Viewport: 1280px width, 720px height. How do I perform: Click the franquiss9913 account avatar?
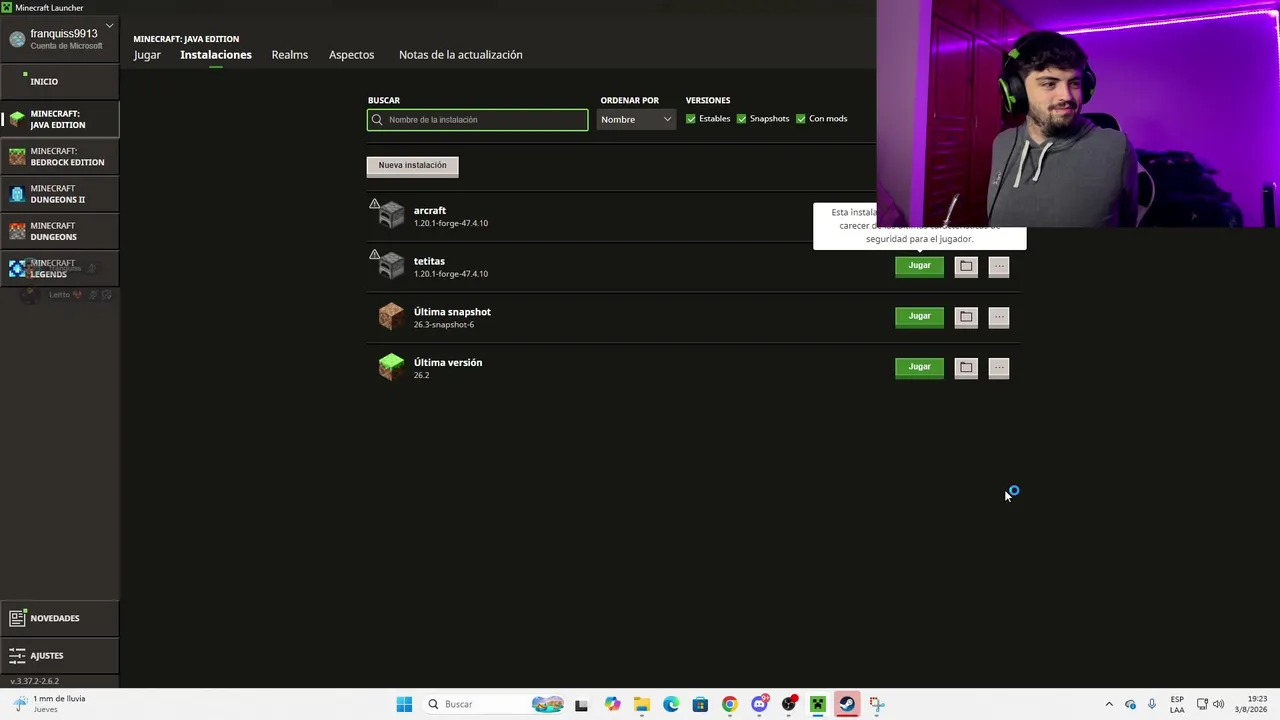pos(17,39)
